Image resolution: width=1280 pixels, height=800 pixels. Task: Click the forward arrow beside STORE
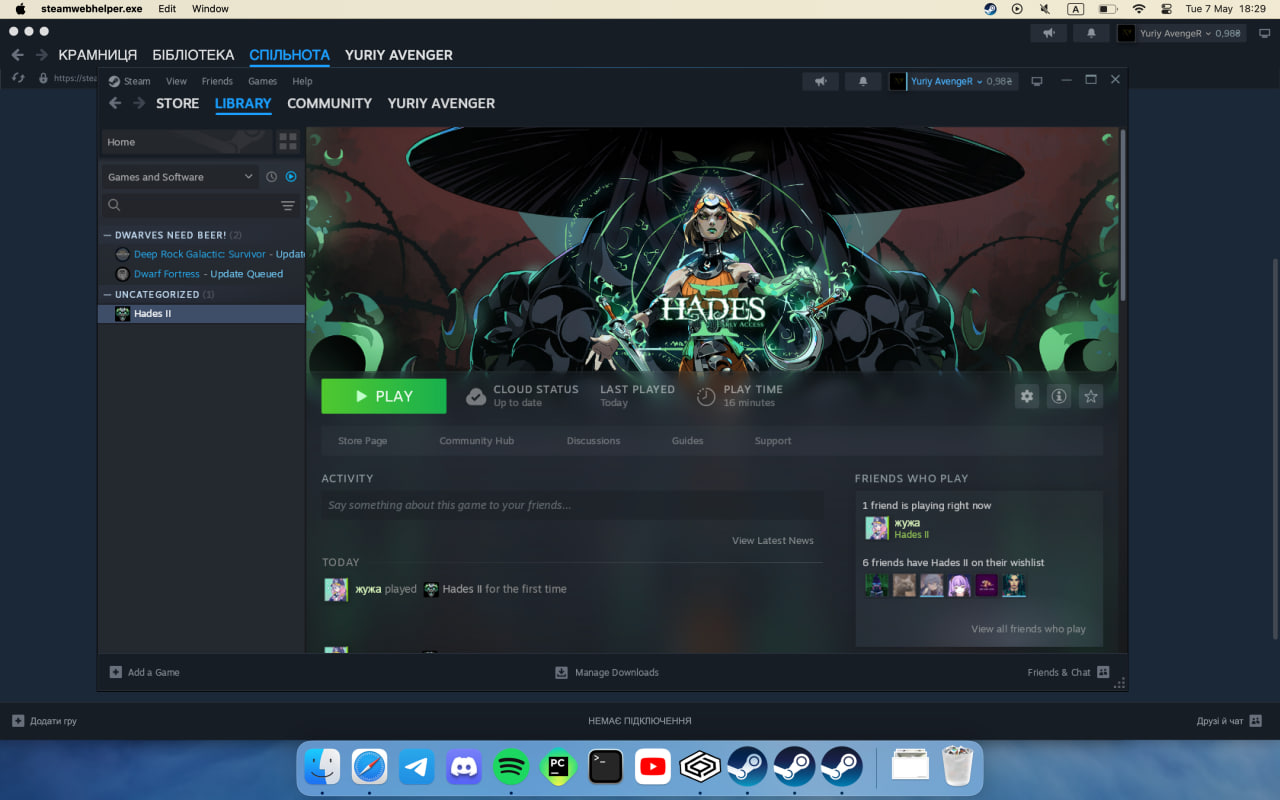pyautogui.click(x=139, y=103)
